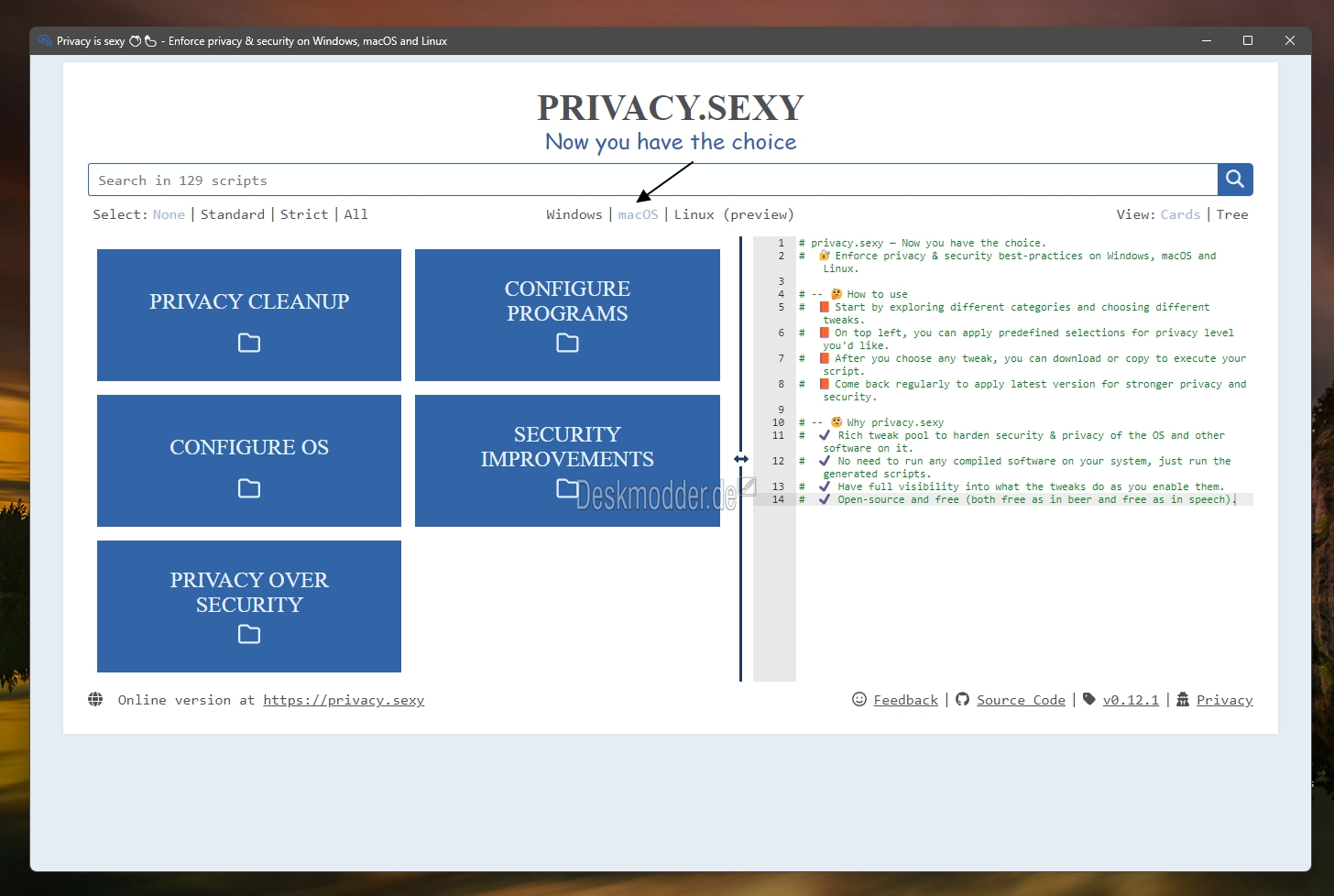Select the Standard script preset
Viewport: 1334px width, 896px height.
point(232,214)
